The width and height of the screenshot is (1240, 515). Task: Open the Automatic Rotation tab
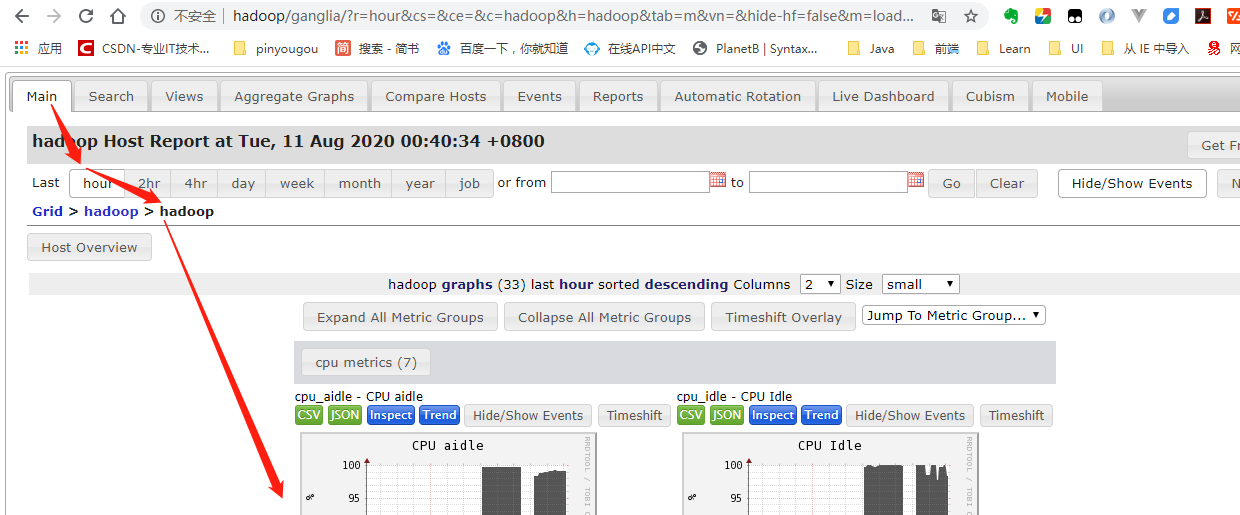point(738,96)
